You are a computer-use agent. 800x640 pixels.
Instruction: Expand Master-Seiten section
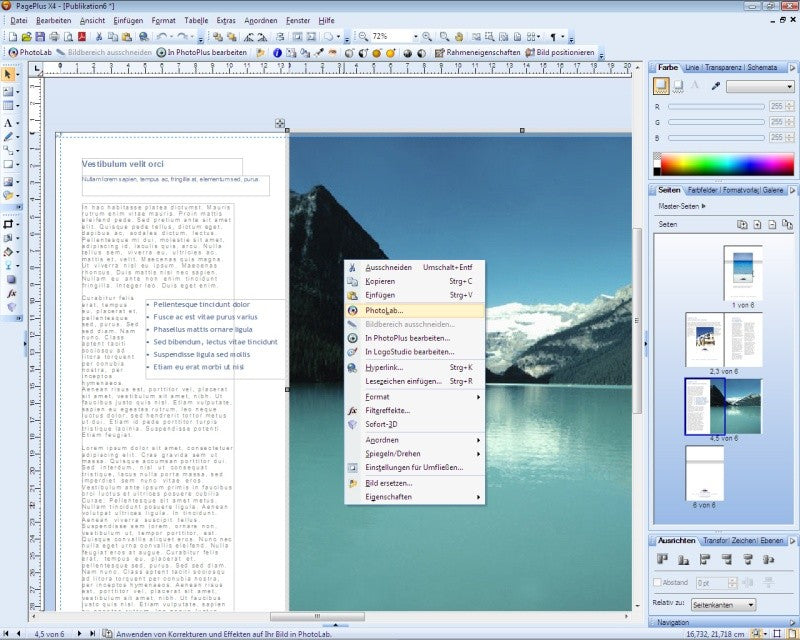[682, 206]
